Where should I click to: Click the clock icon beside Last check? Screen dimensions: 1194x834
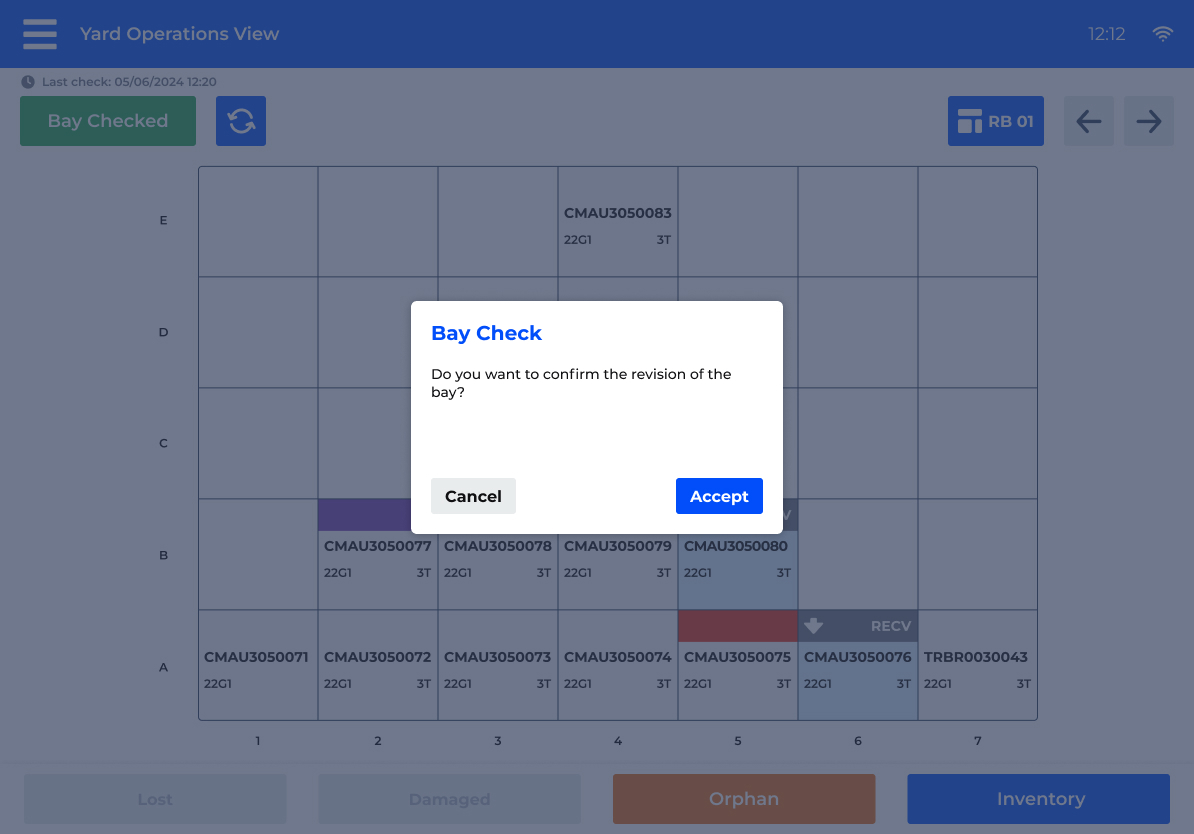pyautogui.click(x=28, y=82)
